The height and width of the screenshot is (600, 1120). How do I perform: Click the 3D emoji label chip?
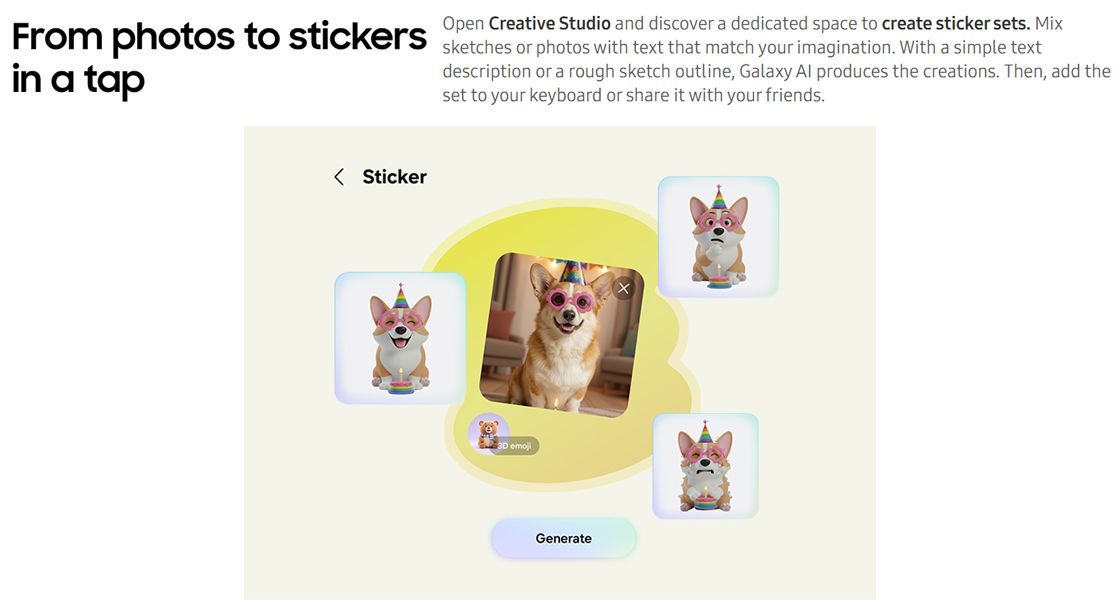pyautogui.click(x=516, y=446)
